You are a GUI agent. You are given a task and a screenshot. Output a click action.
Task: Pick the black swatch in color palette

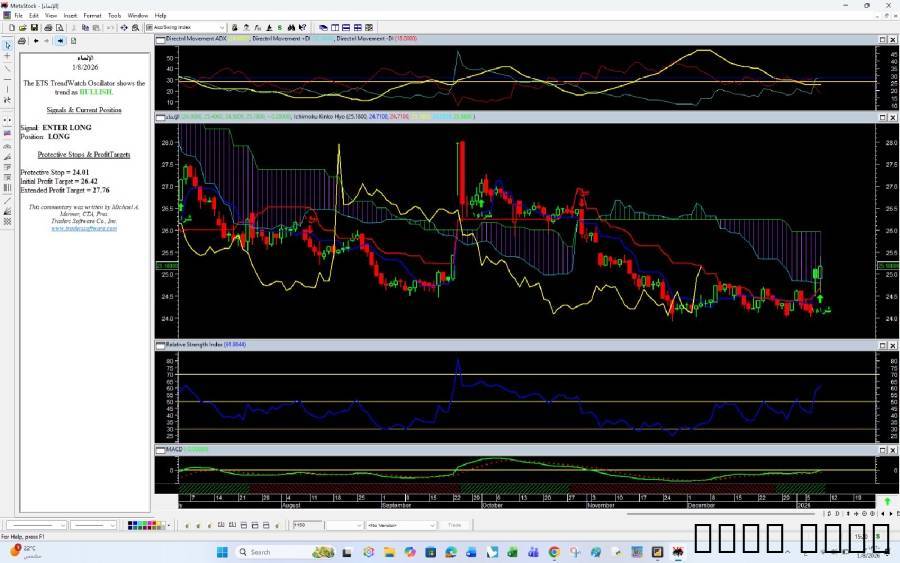point(130,523)
